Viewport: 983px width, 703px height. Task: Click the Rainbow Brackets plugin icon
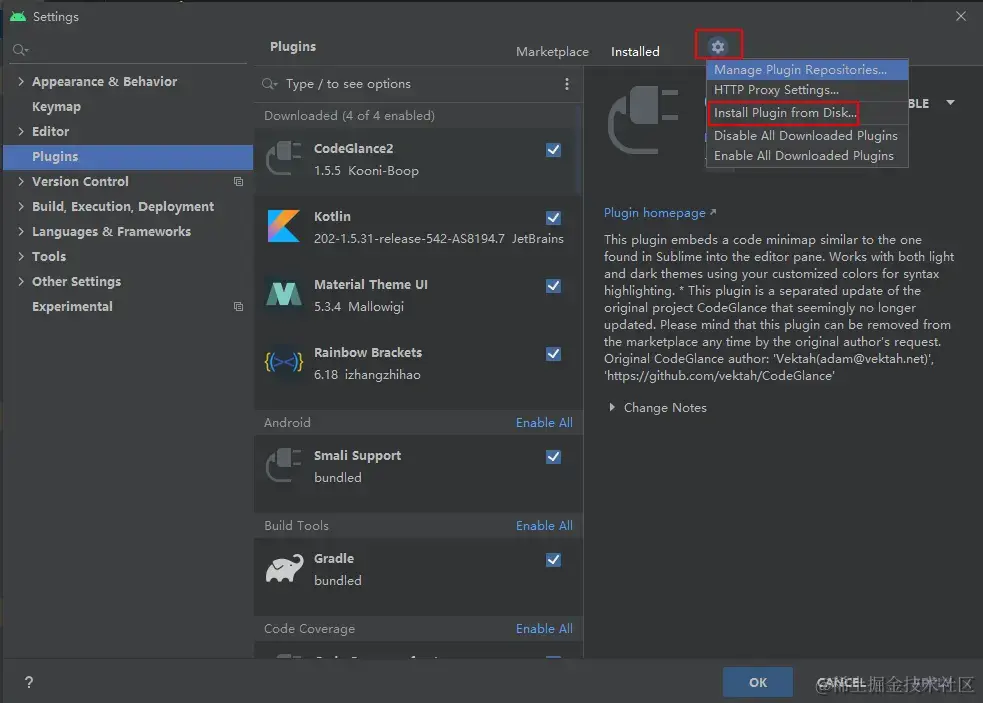tap(284, 362)
